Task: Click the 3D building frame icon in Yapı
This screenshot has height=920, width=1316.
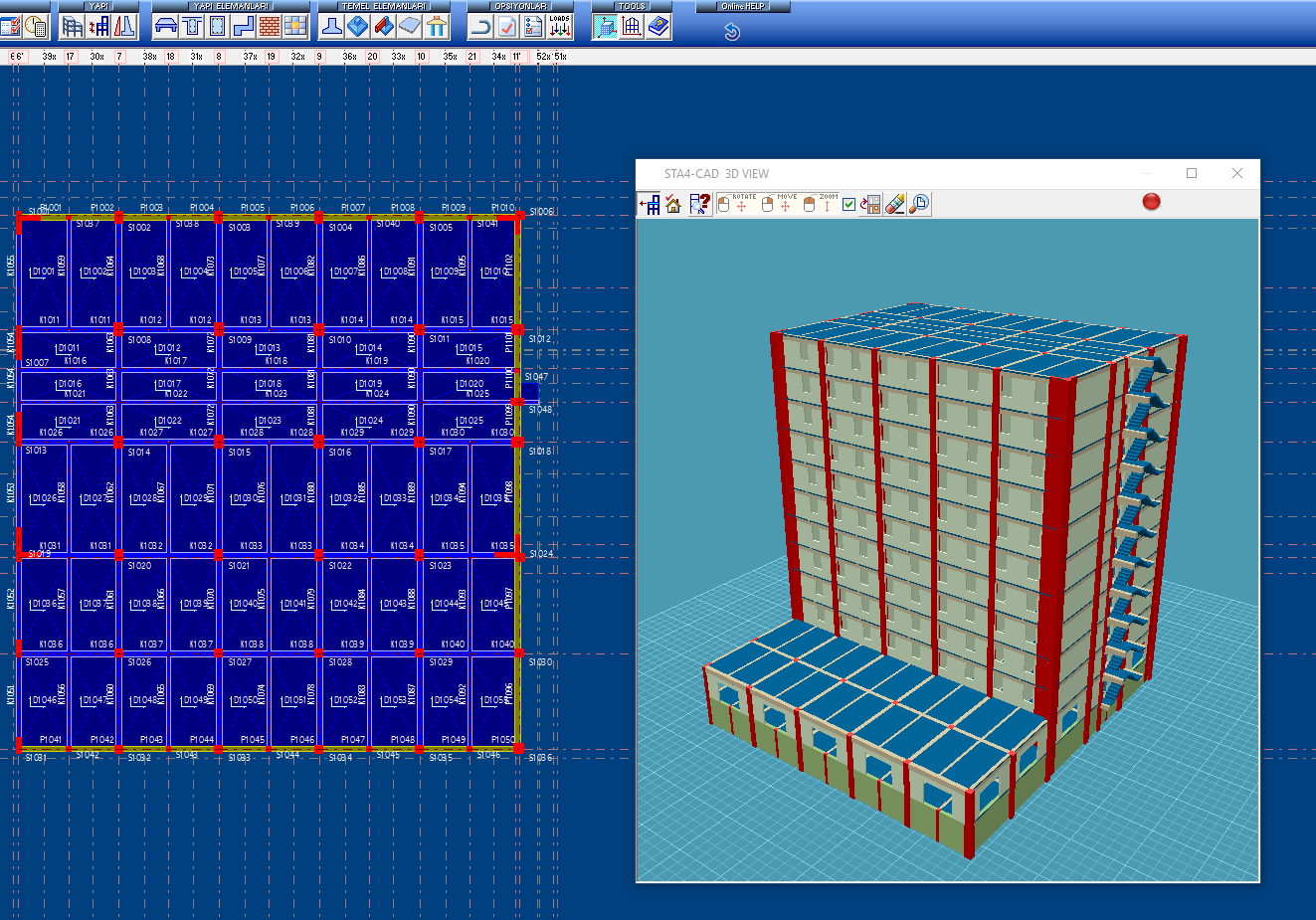Action: tap(73, 27)
